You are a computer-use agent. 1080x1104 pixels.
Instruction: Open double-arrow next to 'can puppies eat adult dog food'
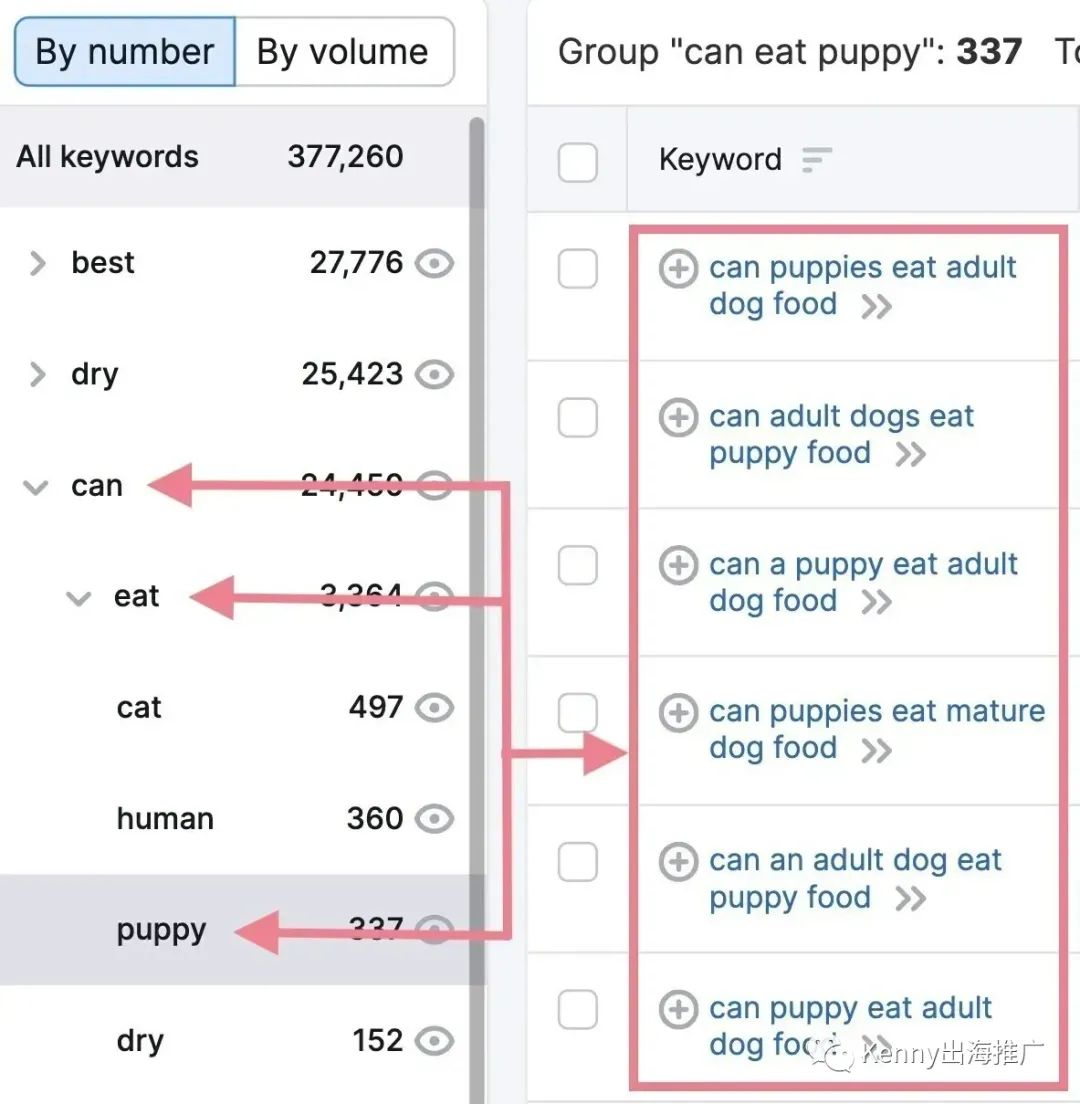877,307
